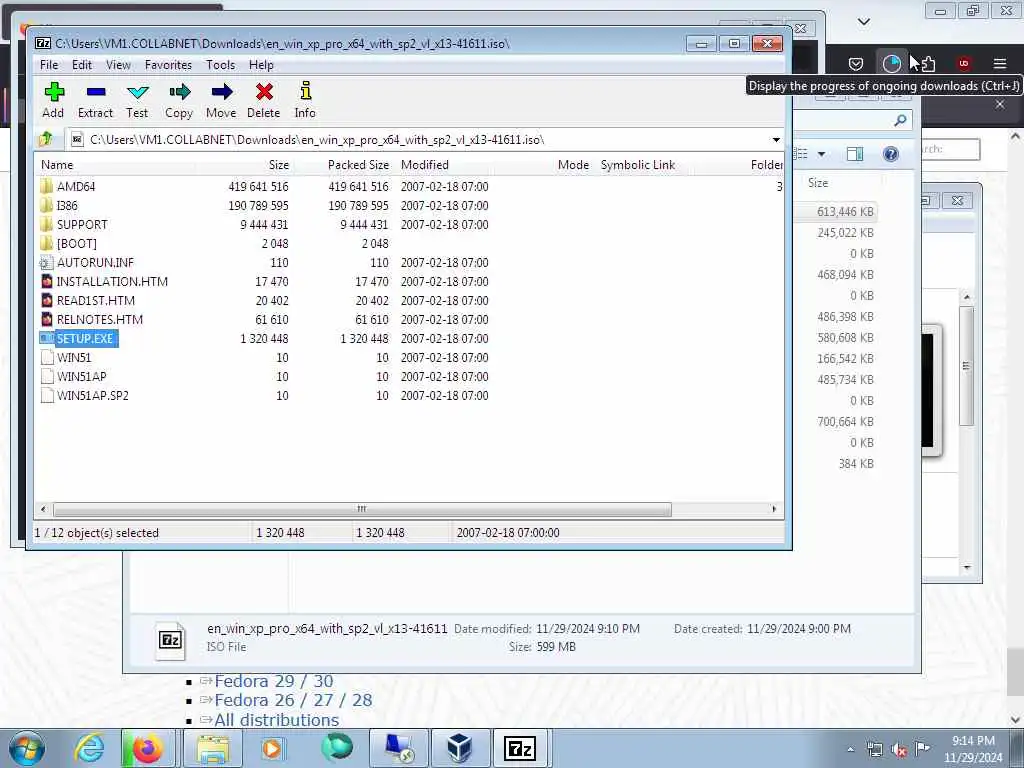Click the Delete toolbar icon

pyautogui.click(x=264, y=100)
